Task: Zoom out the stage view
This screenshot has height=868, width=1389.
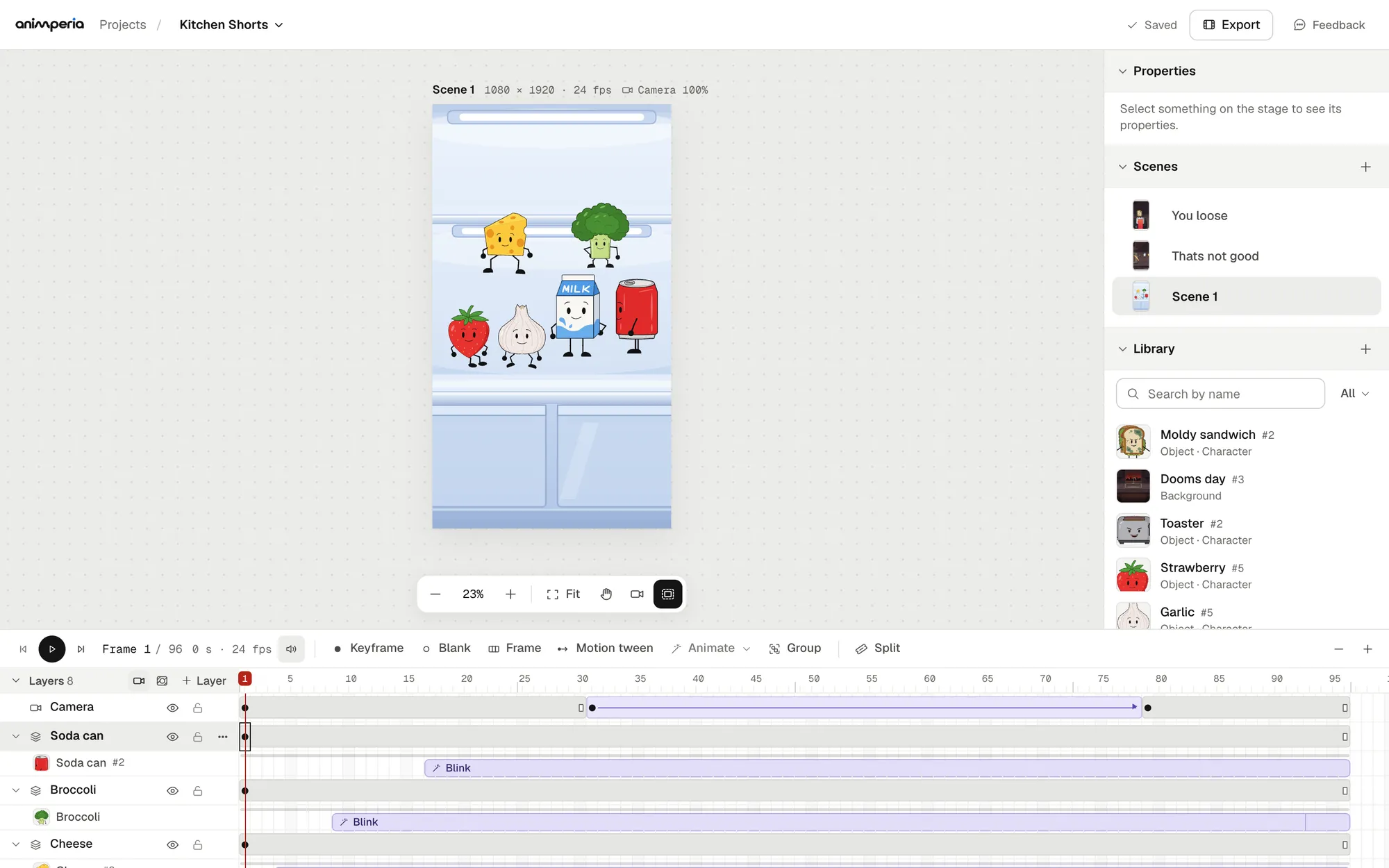Action: click(435, 594)
